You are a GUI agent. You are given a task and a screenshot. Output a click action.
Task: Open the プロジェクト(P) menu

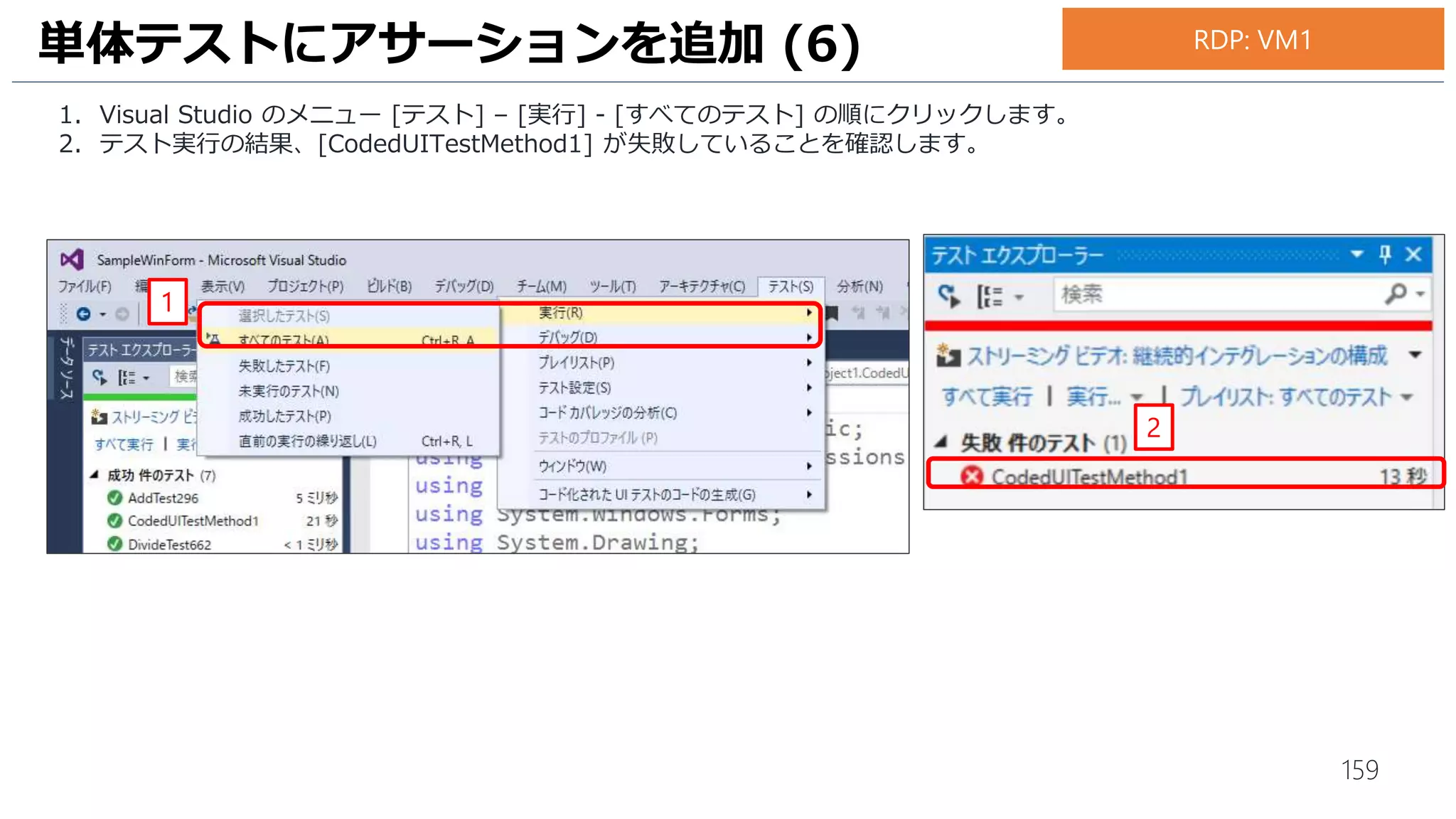306,286
